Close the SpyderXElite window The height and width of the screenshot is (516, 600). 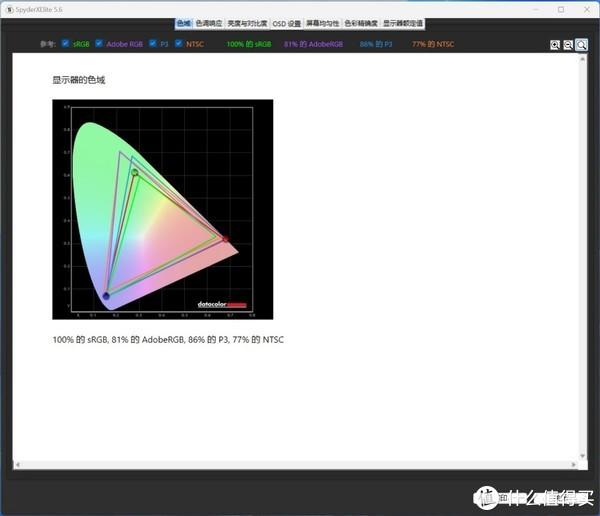tap(587, 10)
